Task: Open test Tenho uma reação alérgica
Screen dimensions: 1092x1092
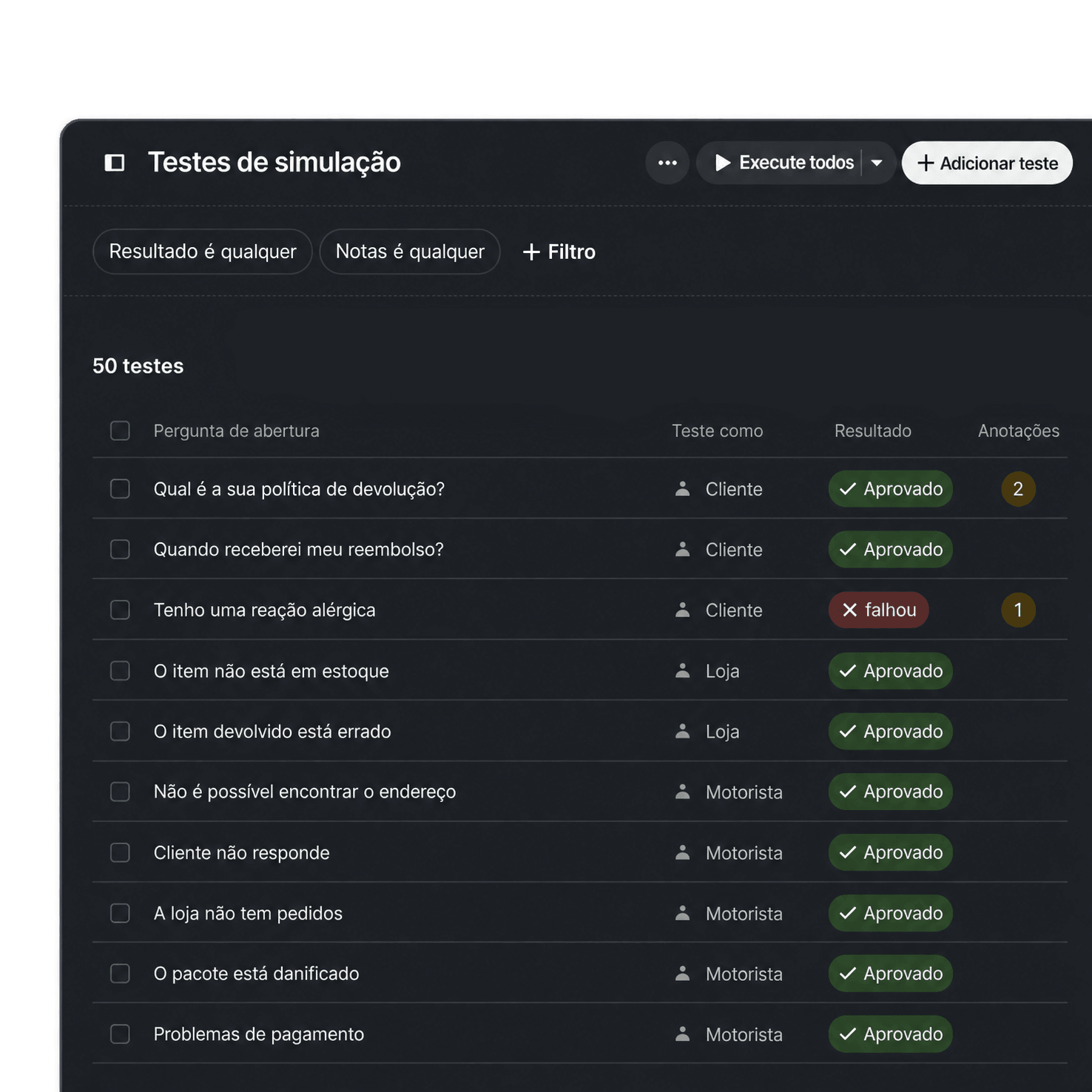Action: [264, 610]
